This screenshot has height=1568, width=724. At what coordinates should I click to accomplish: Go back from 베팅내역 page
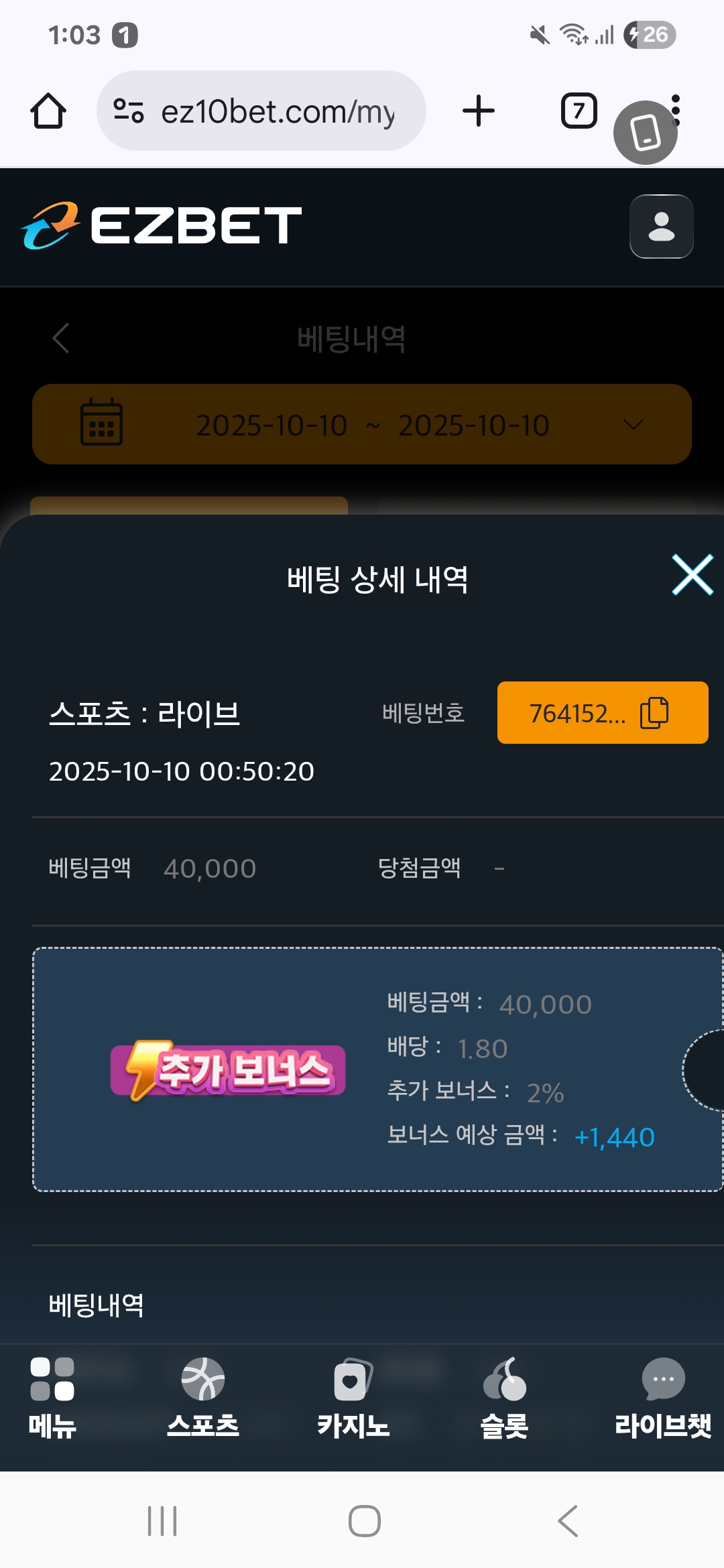(x=61, y=338)
